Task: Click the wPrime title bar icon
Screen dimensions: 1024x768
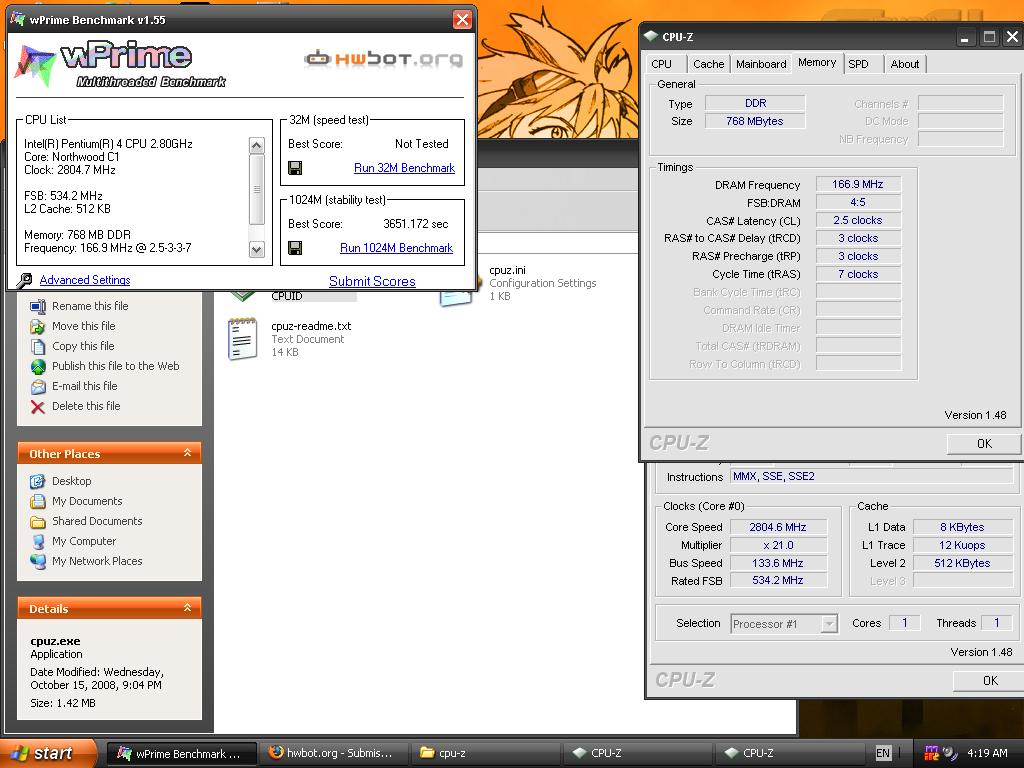Action: coord(18,19)
